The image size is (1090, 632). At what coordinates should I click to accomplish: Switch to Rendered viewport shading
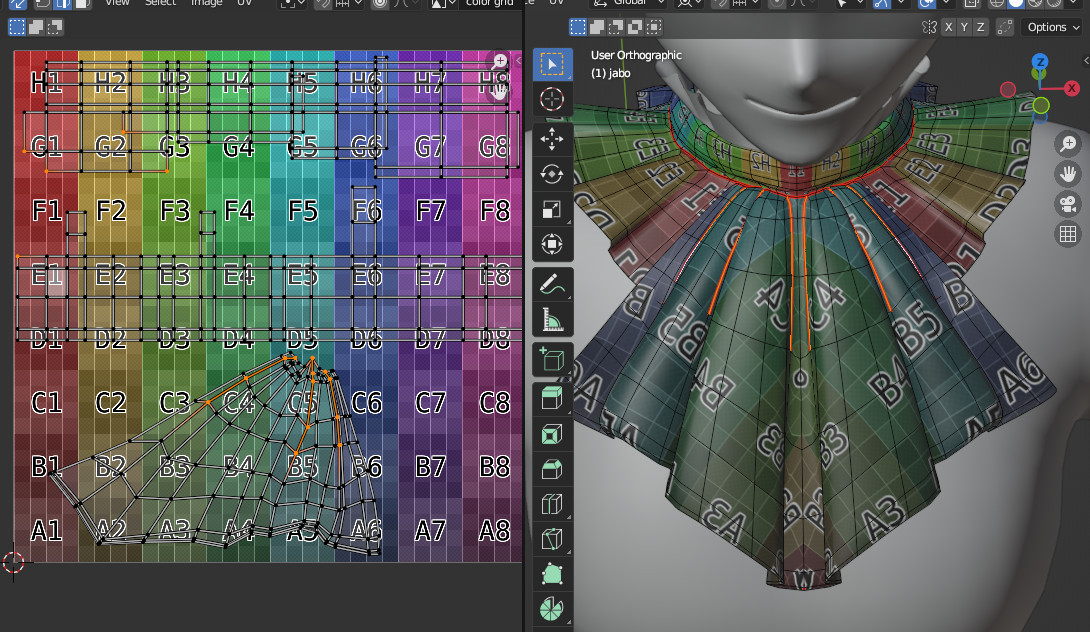1054,3
